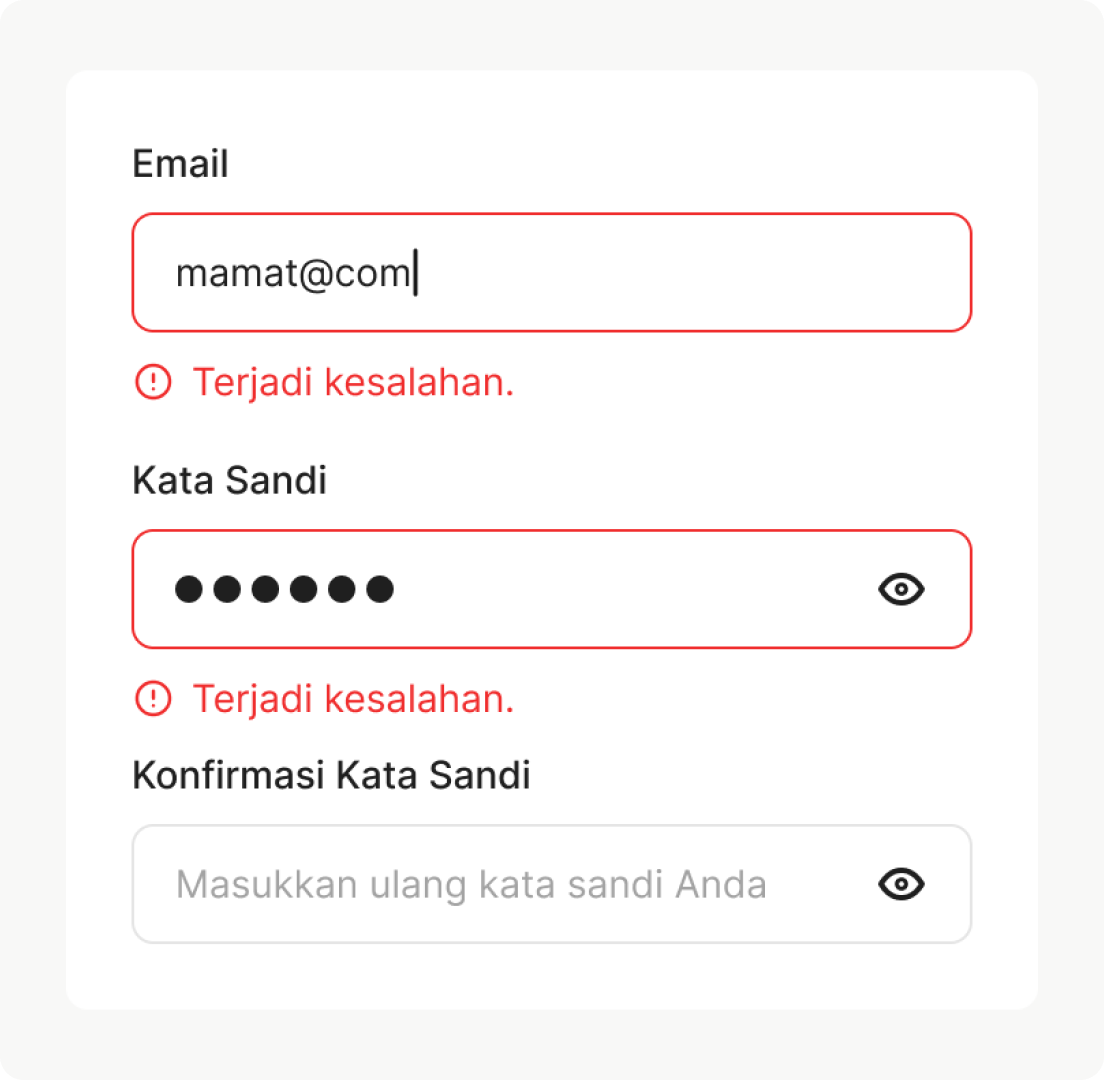
Task: Reveal the Kata Sandi password with eye icon
Action: tap(901, 590)
